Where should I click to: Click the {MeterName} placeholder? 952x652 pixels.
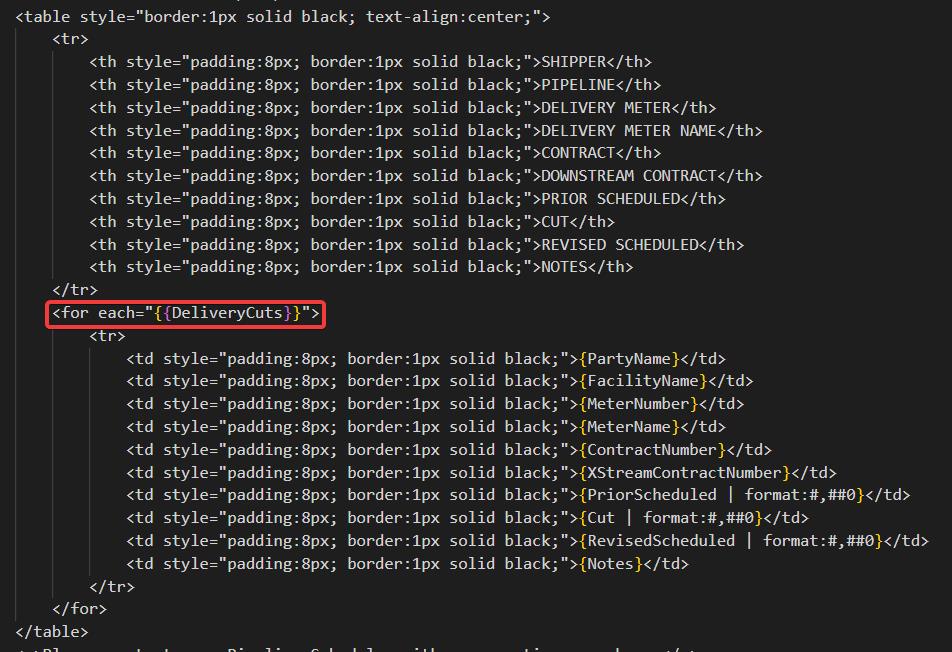628,427
